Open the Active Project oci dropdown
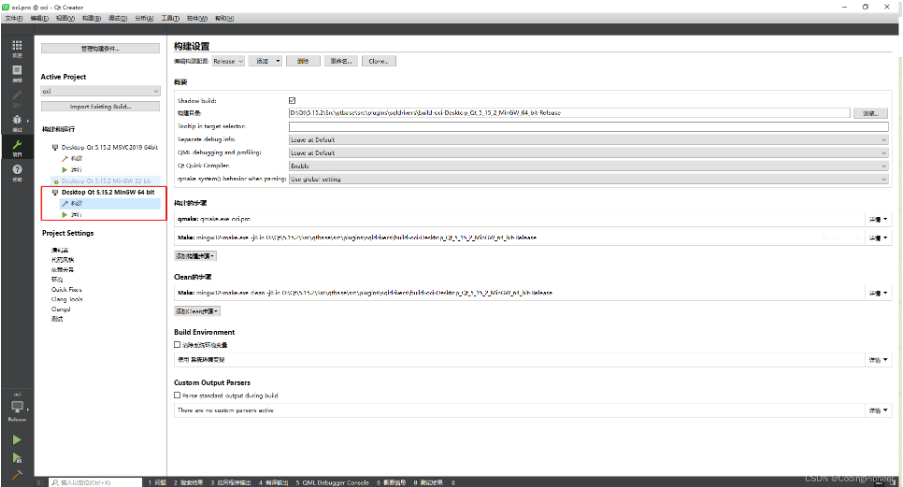This screenshot has height=487, width=903. click(100, 91)
